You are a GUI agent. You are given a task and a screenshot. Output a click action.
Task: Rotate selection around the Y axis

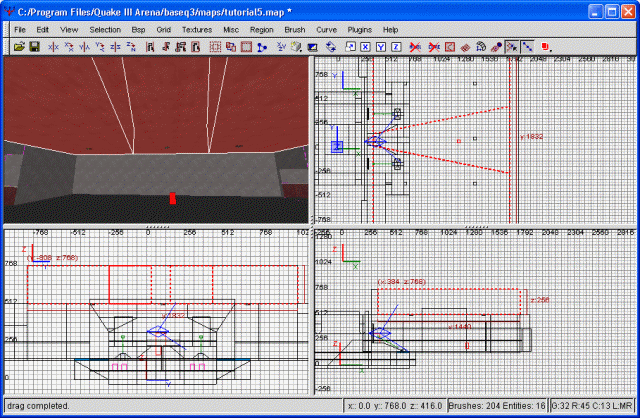[x=100, y=47]
